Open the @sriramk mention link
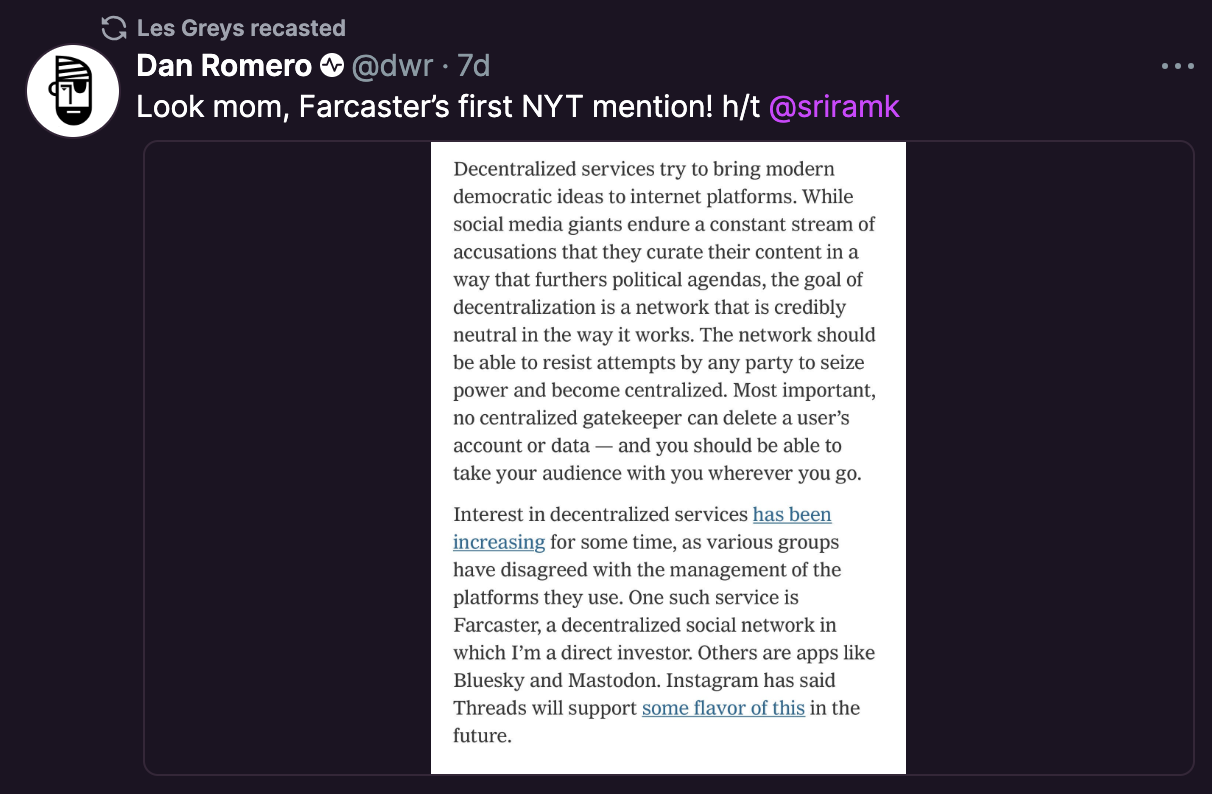This screenshot has height=794, width=1212. [x=834, y=107]
